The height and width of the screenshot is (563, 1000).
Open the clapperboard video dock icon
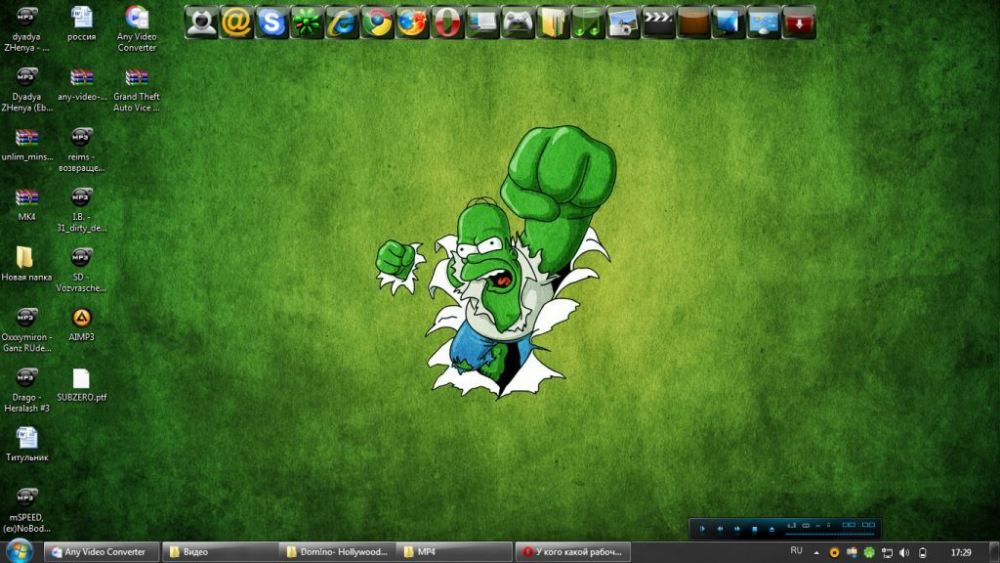pyautogui.click(x=658, y=22)
